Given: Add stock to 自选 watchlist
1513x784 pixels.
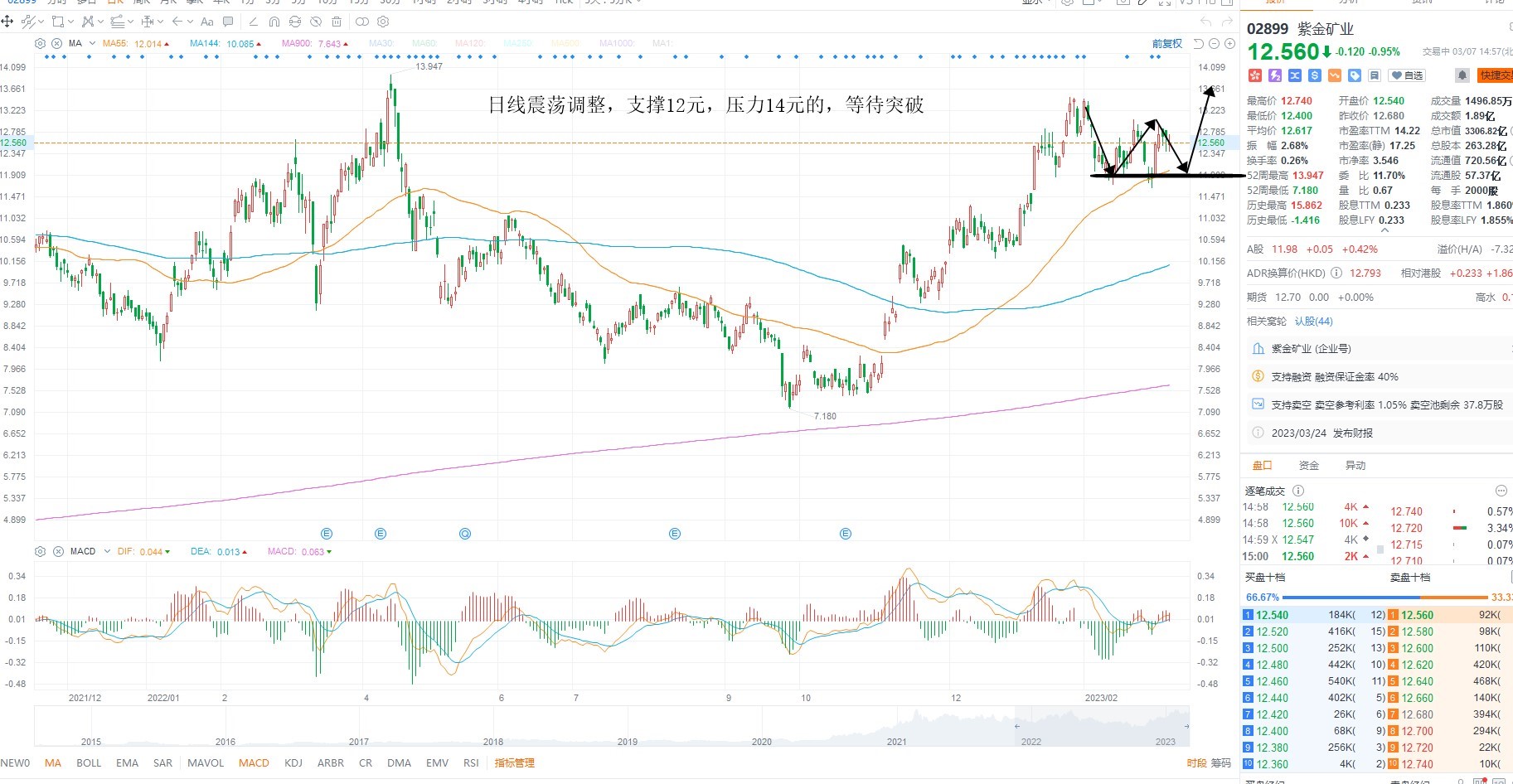Looking at the screenshot, I should (1407, 75).
